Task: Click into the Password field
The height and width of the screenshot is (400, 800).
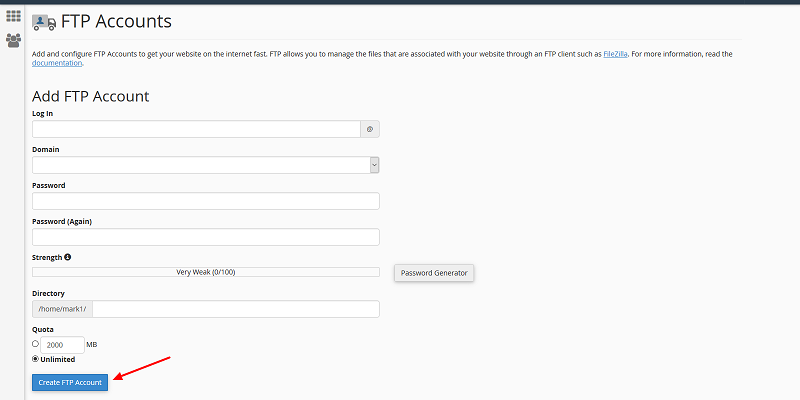Action: coord(205,201)
